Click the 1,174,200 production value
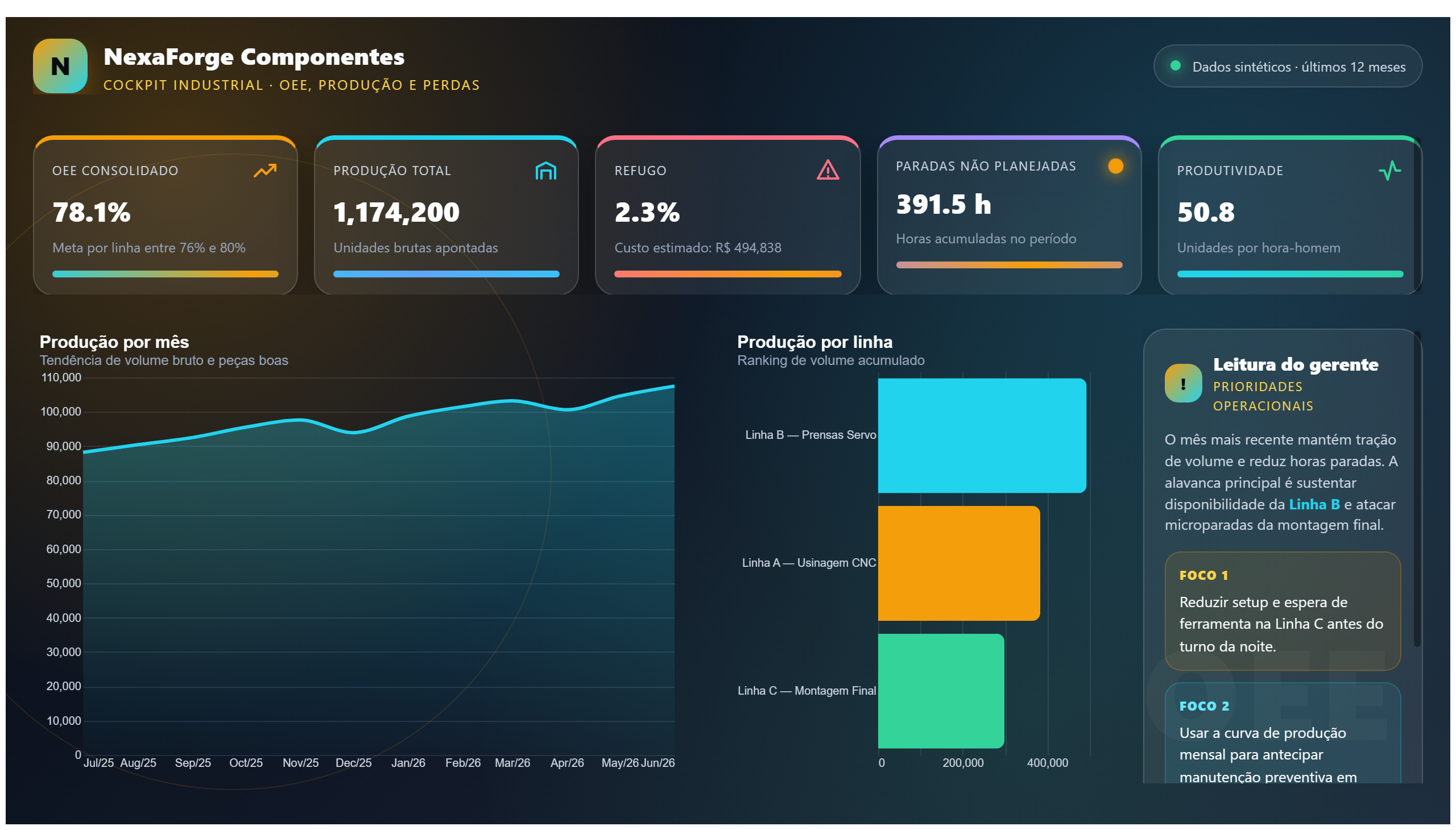Image resolution: width=1456 pixels, height=830 pixels. pyautogui.click(x=396, y=212)
